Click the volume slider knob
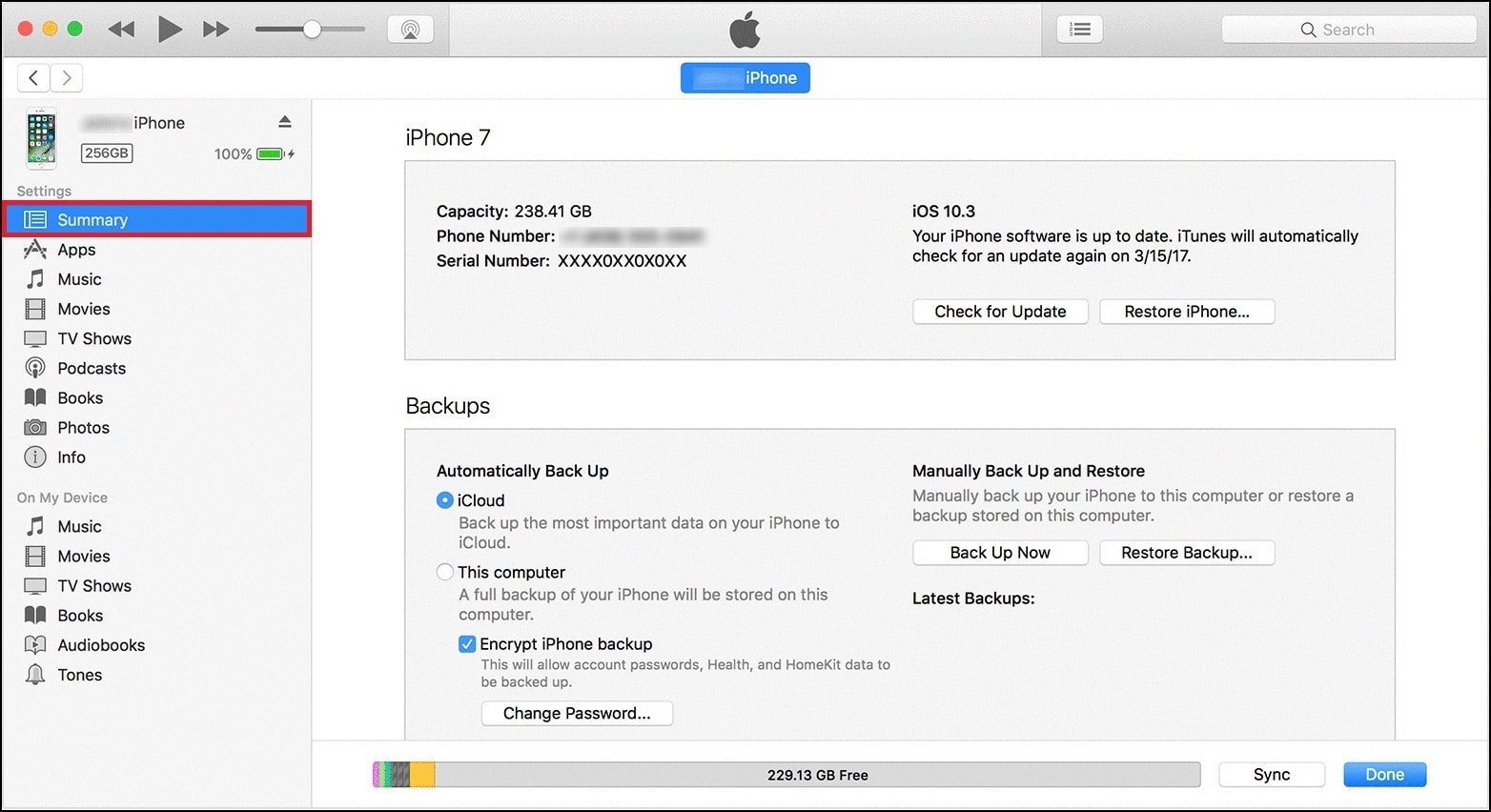Screen dimensions: 1491x812 (312, 30)
